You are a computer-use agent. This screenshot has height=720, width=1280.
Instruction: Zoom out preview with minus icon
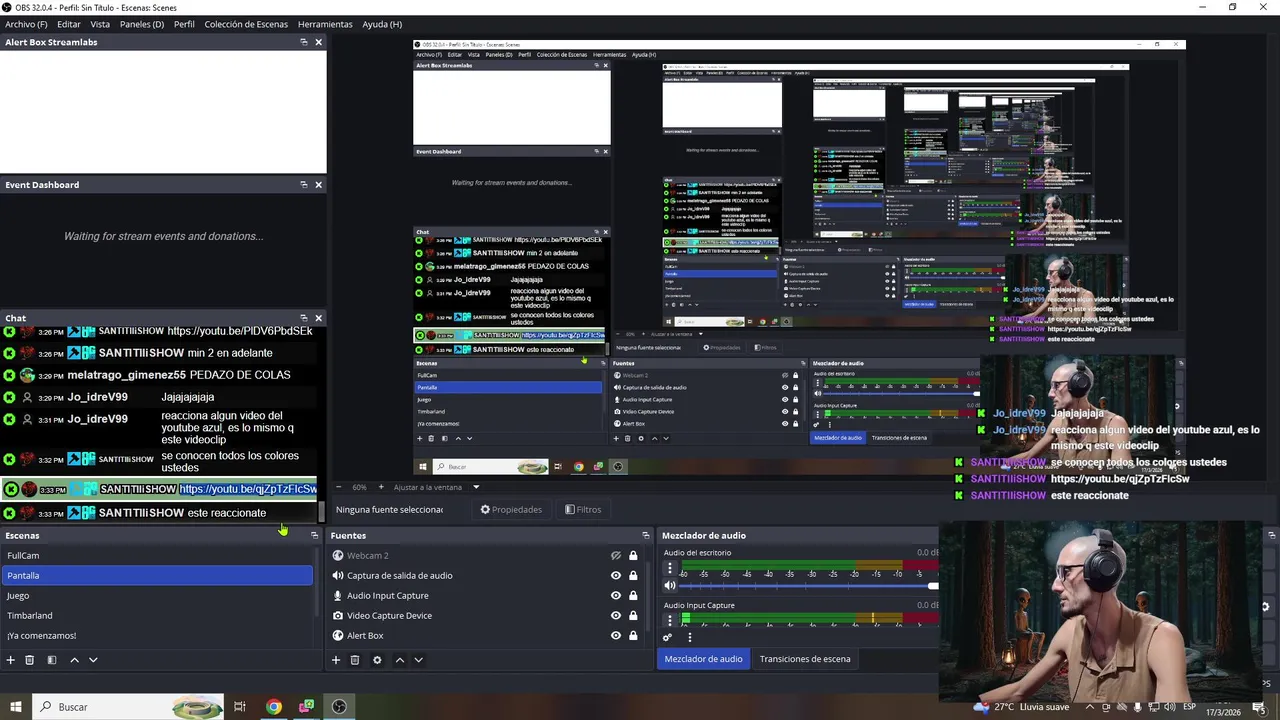coord(339,487)
